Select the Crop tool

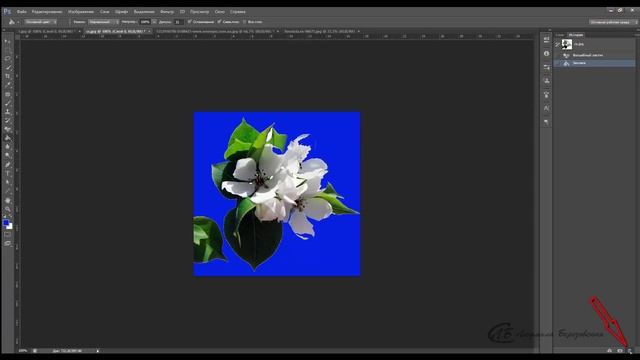(7, 76)
